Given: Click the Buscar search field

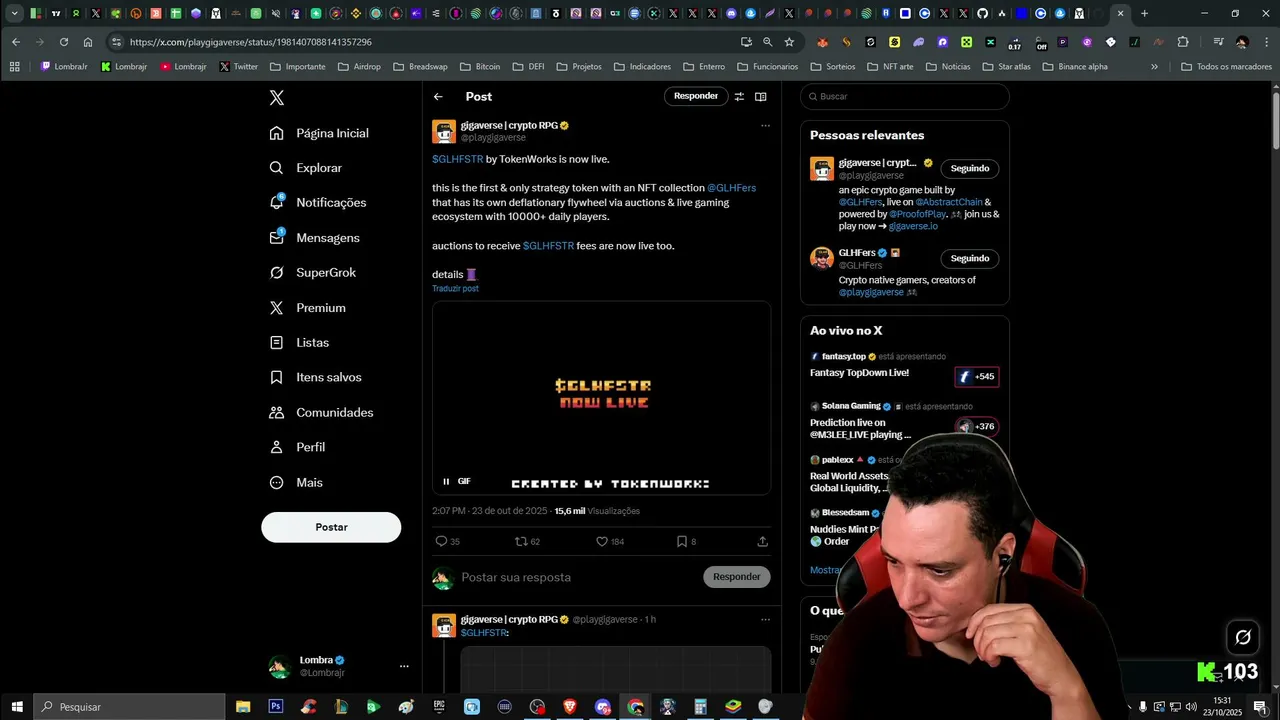Looking at the screenshot, I should tap(905, 97).
